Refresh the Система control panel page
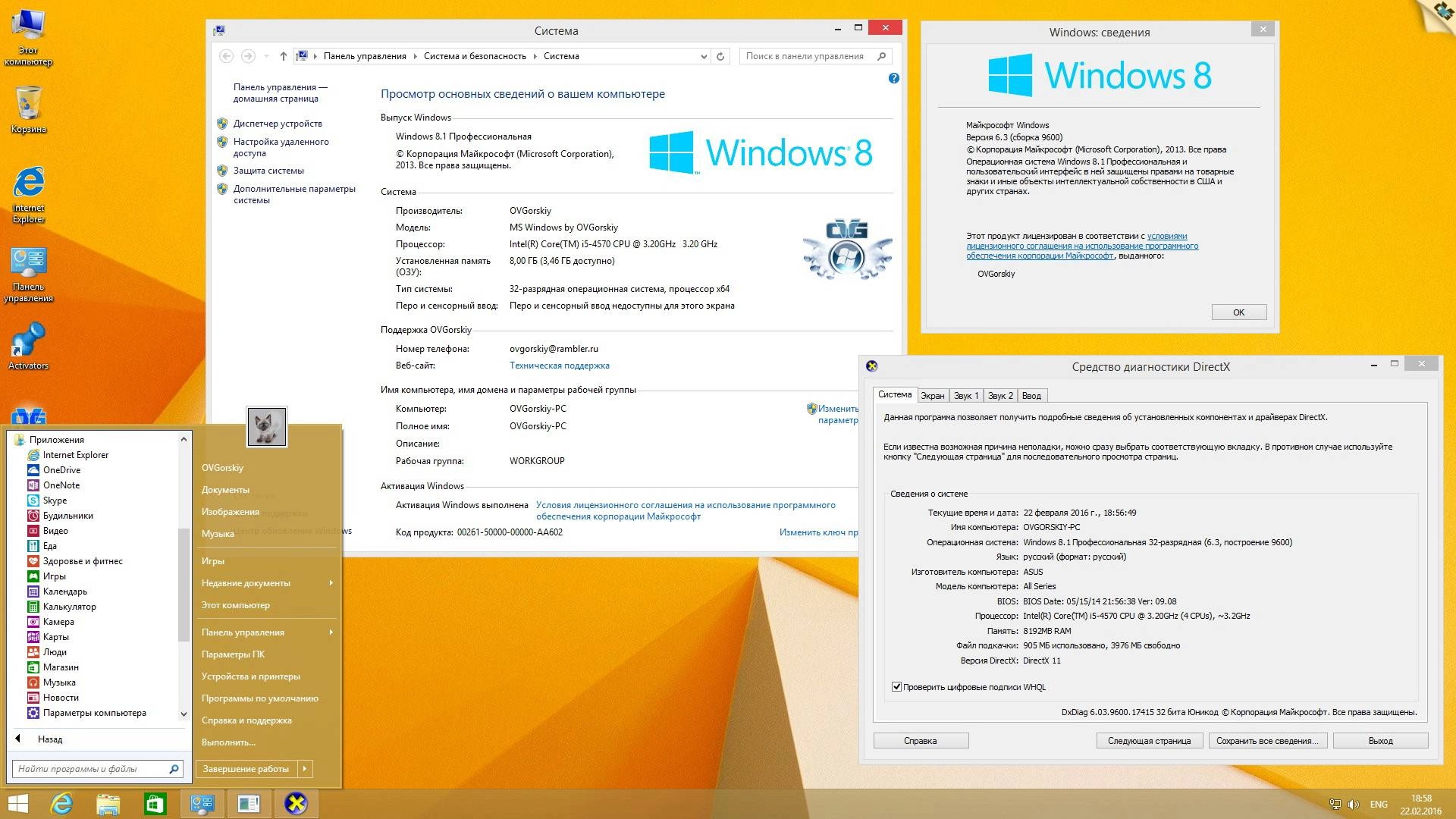 720,56
